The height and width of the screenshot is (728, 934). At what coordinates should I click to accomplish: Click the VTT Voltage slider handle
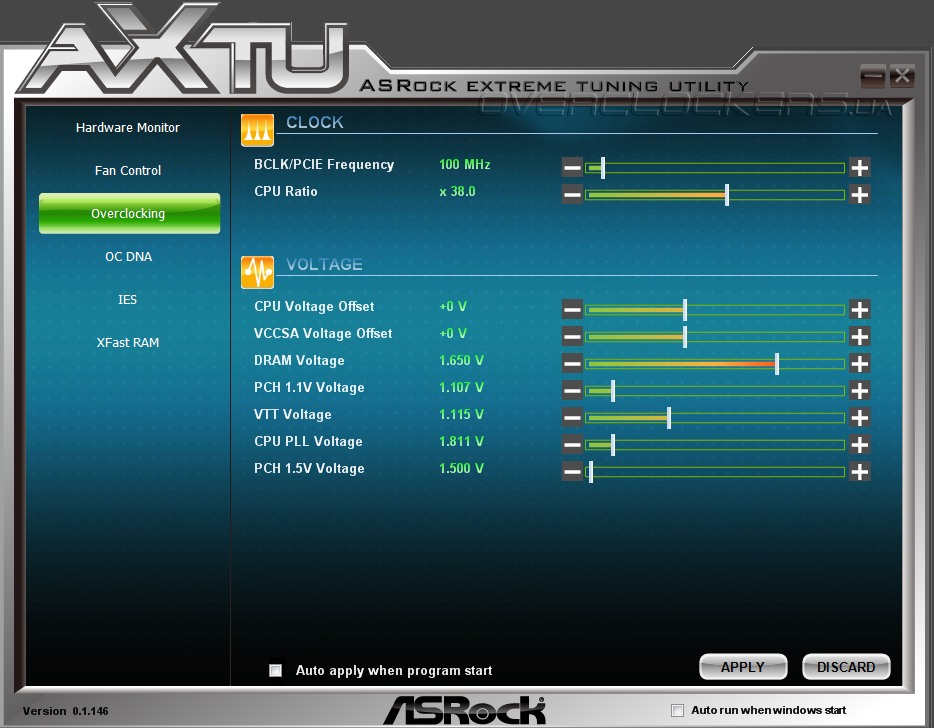pyautogui.click(x=669, y=418)
